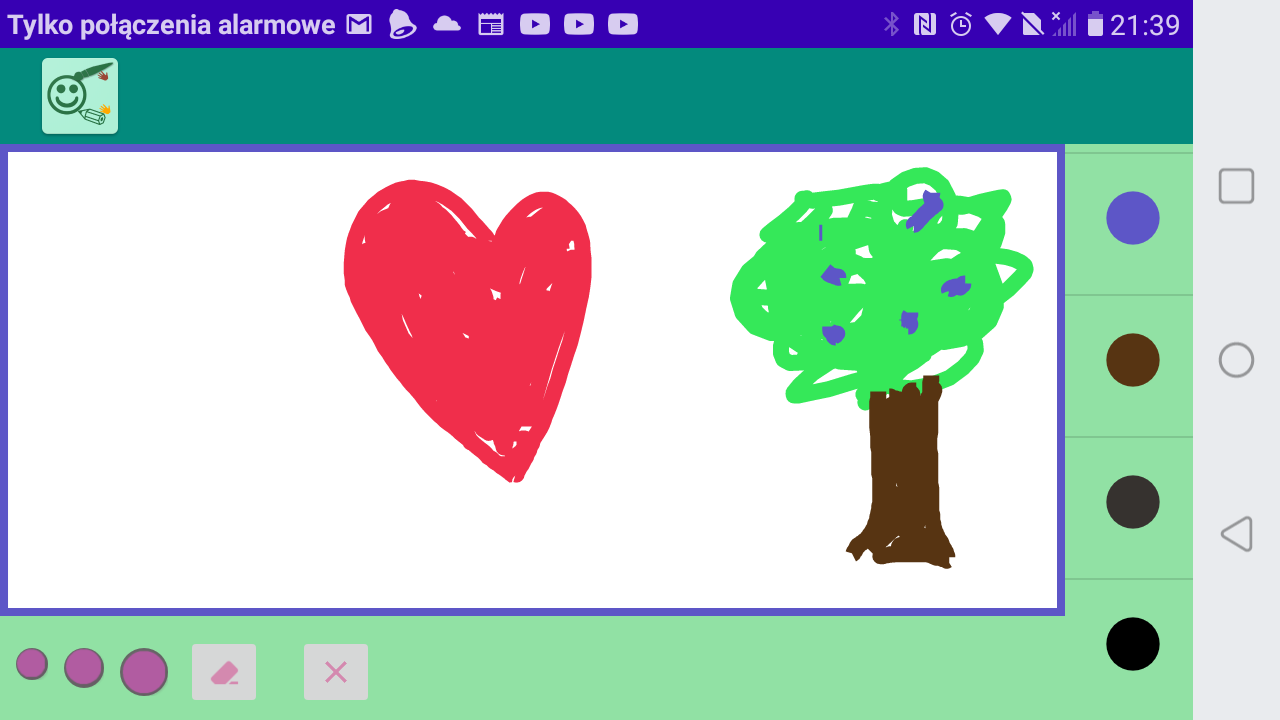Viewport: 1280px width, 720px height.
Task: Pick the blue-purple paint color
Action: click(1133, 218)
